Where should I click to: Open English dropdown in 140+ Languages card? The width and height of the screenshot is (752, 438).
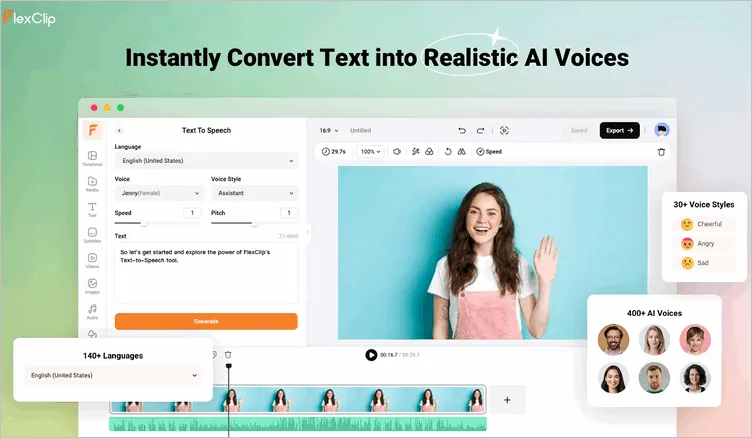[113, 375]
